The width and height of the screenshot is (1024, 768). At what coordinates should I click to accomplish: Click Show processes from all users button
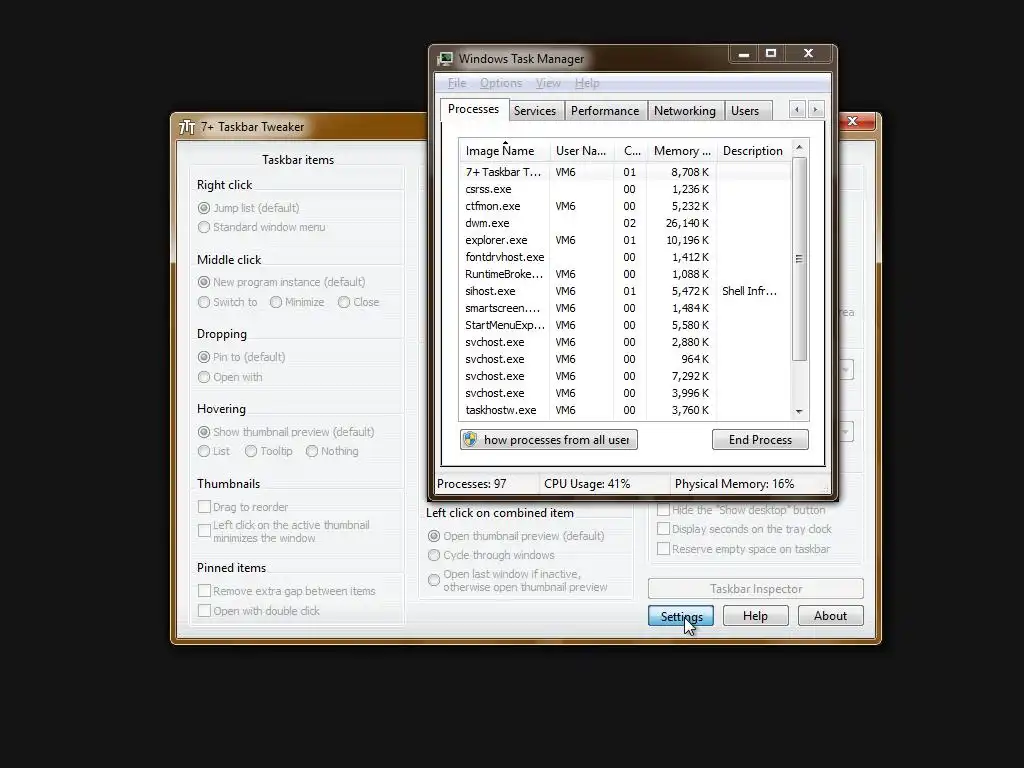click(x=549, y=440)
